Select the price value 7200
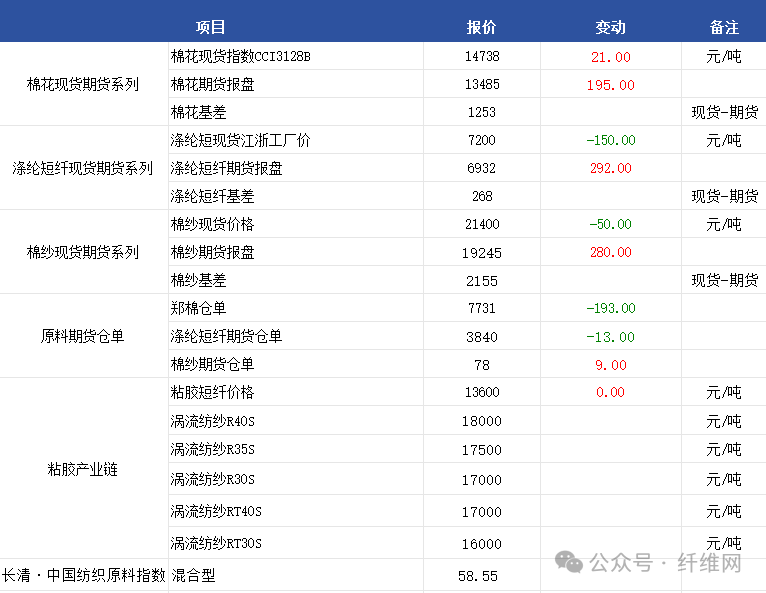This screenshot has height=593, width=766. click(x=482, y=140)
